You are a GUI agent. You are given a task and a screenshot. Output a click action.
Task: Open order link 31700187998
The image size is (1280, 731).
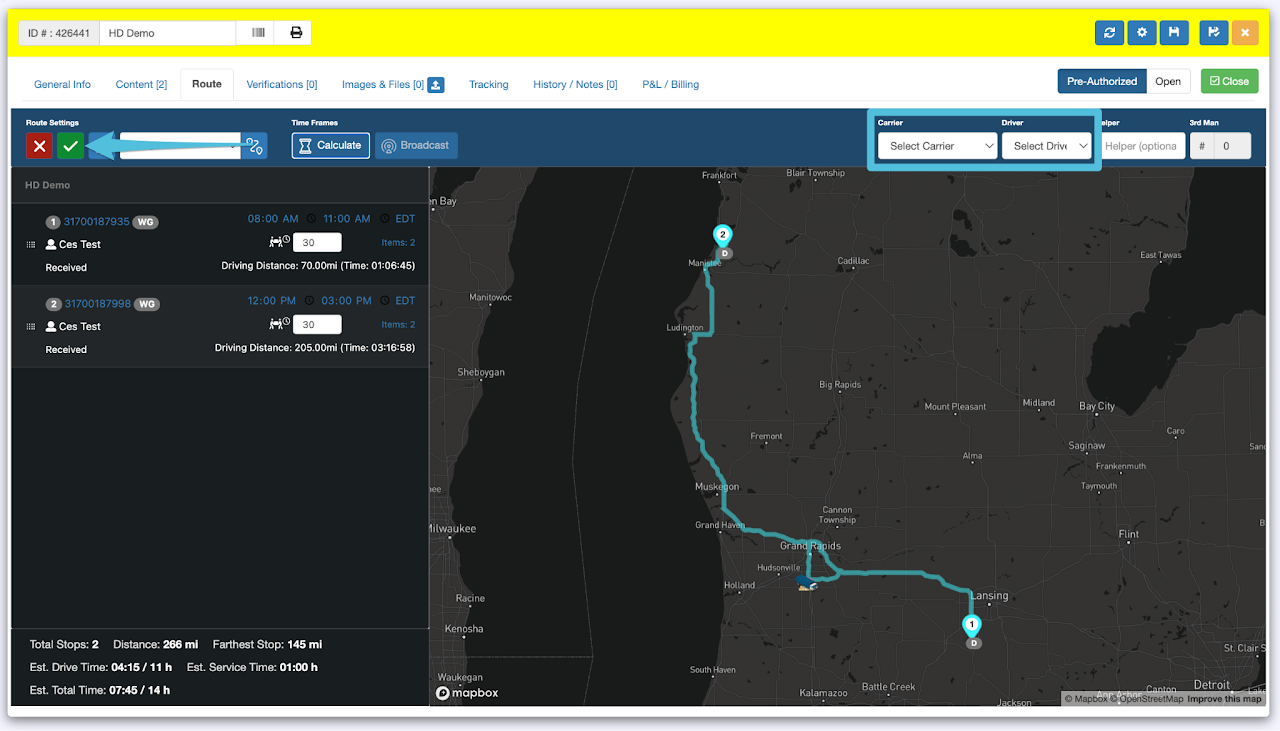tap(97, 304)
